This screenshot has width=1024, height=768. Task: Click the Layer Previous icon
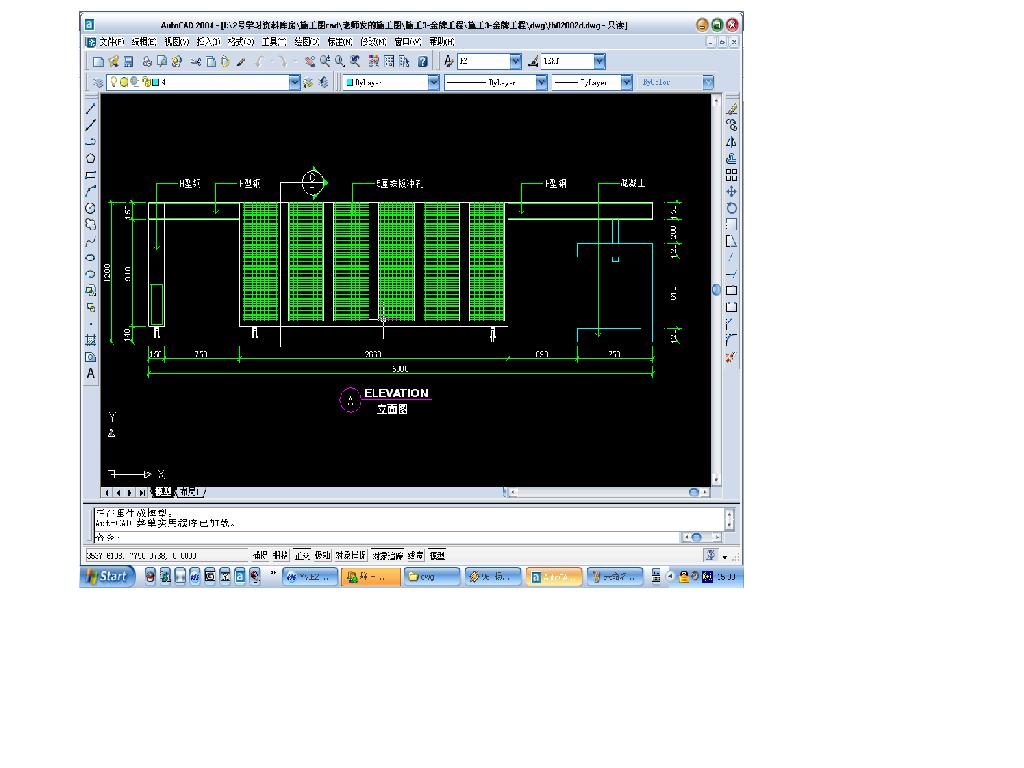pyautogui.click(x=323, y=82)
